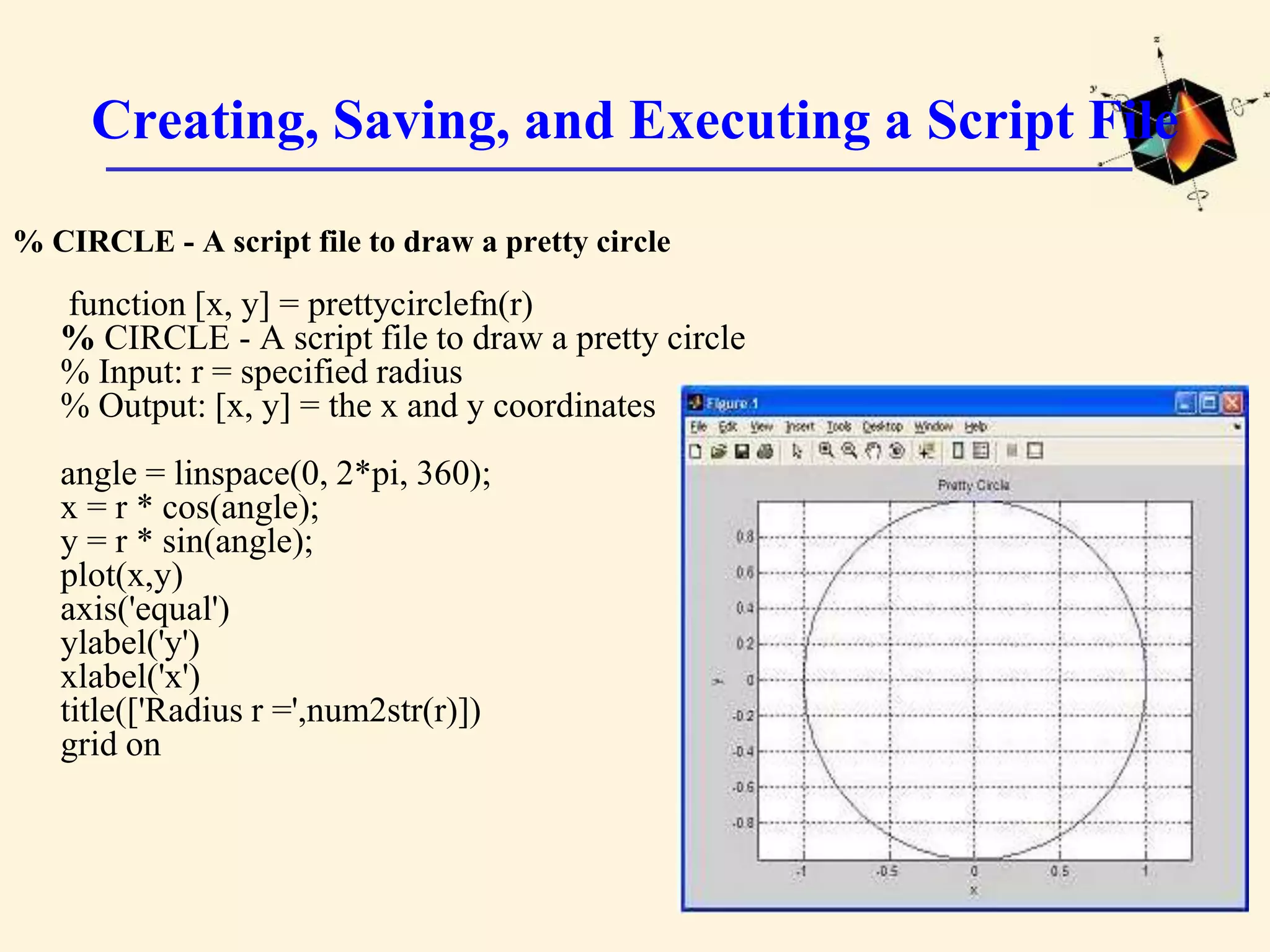This screenshot has height=952, width=1270.
Task: Click the New Figure toolbar icon
Action: [x=696, y=451]
